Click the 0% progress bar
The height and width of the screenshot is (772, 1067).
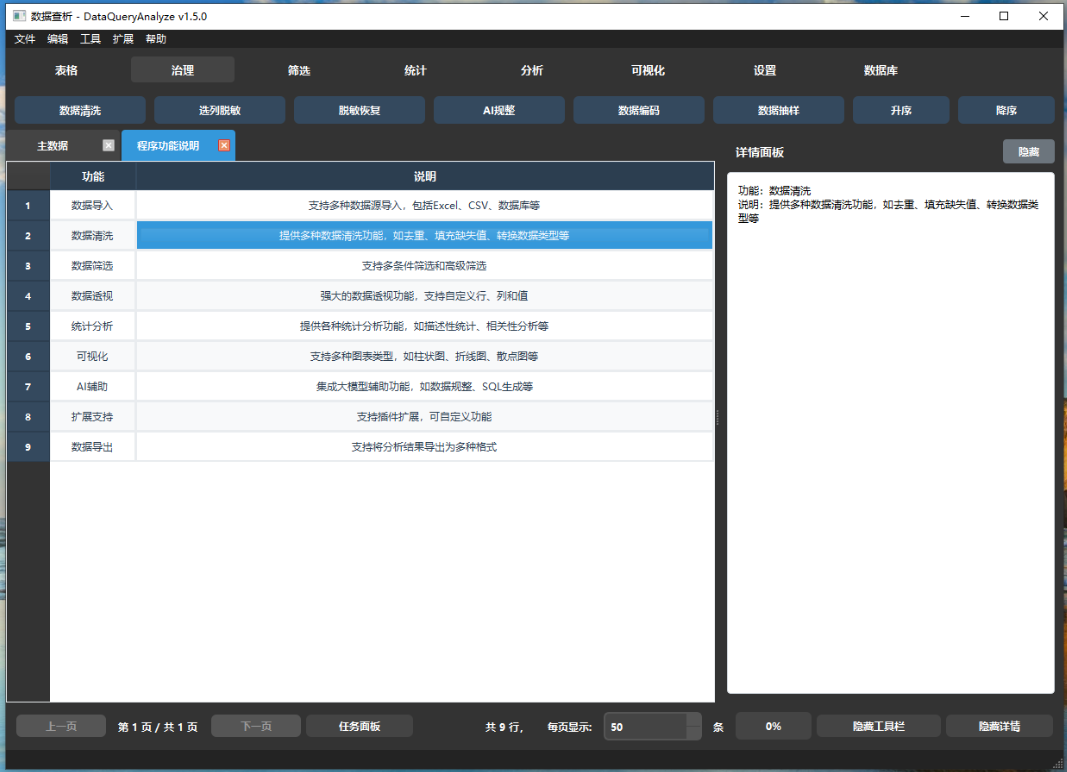click(x=773, y=726)
